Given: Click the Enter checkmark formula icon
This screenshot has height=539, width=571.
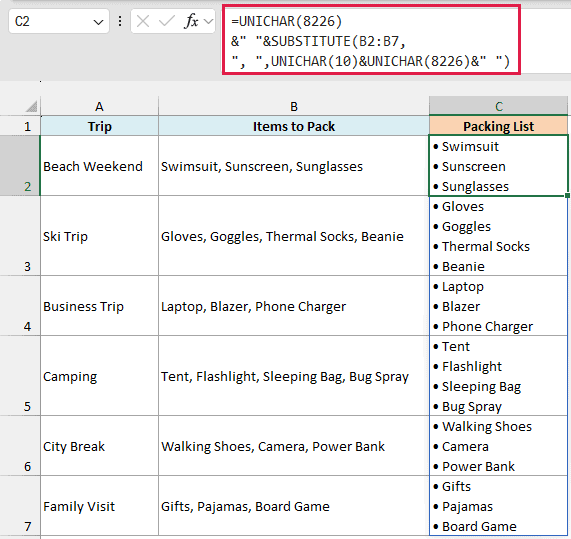Looking at the screenshot, I should [x=167, y=21].
